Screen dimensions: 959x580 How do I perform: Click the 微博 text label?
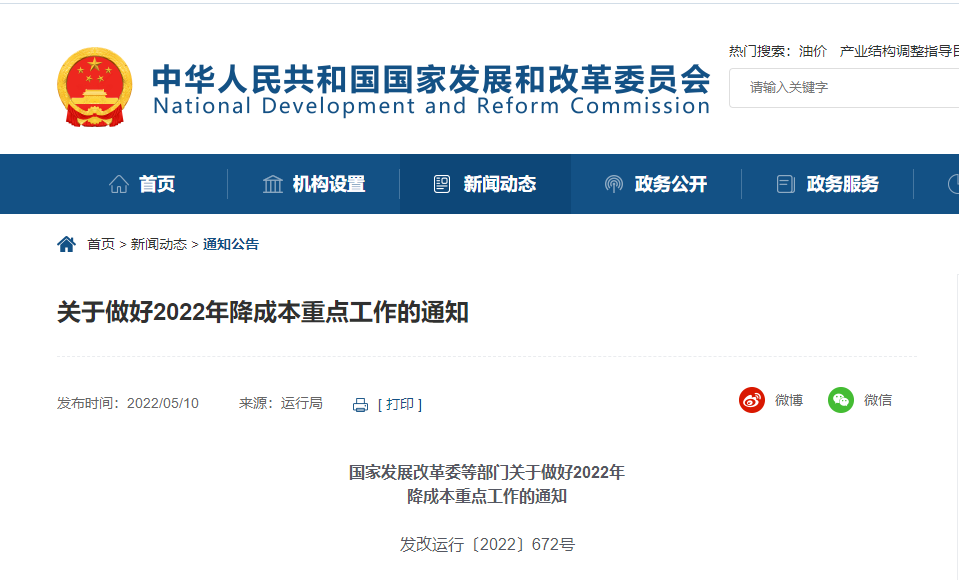point(789,400)
